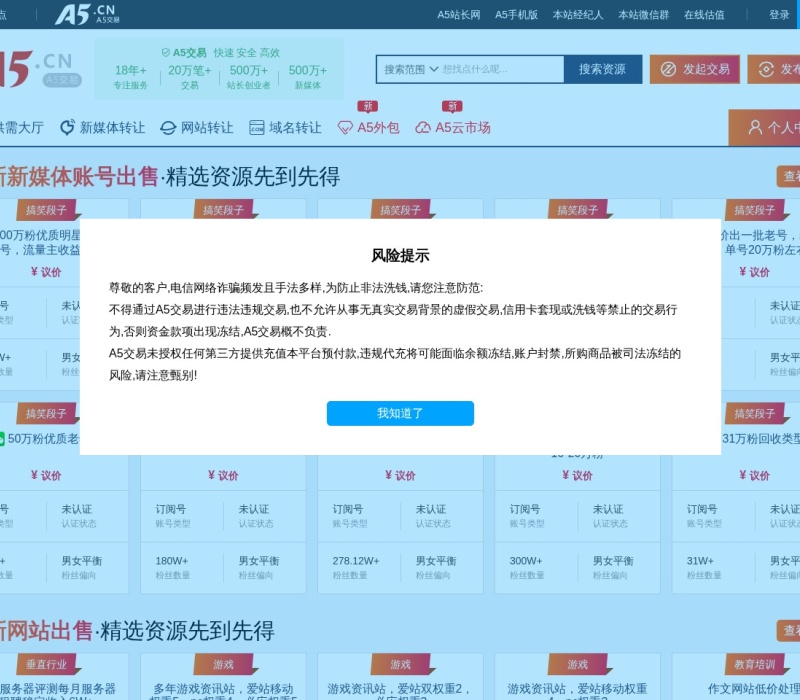
Task: Open the A5外包 menu item
Action: (369, 128)
